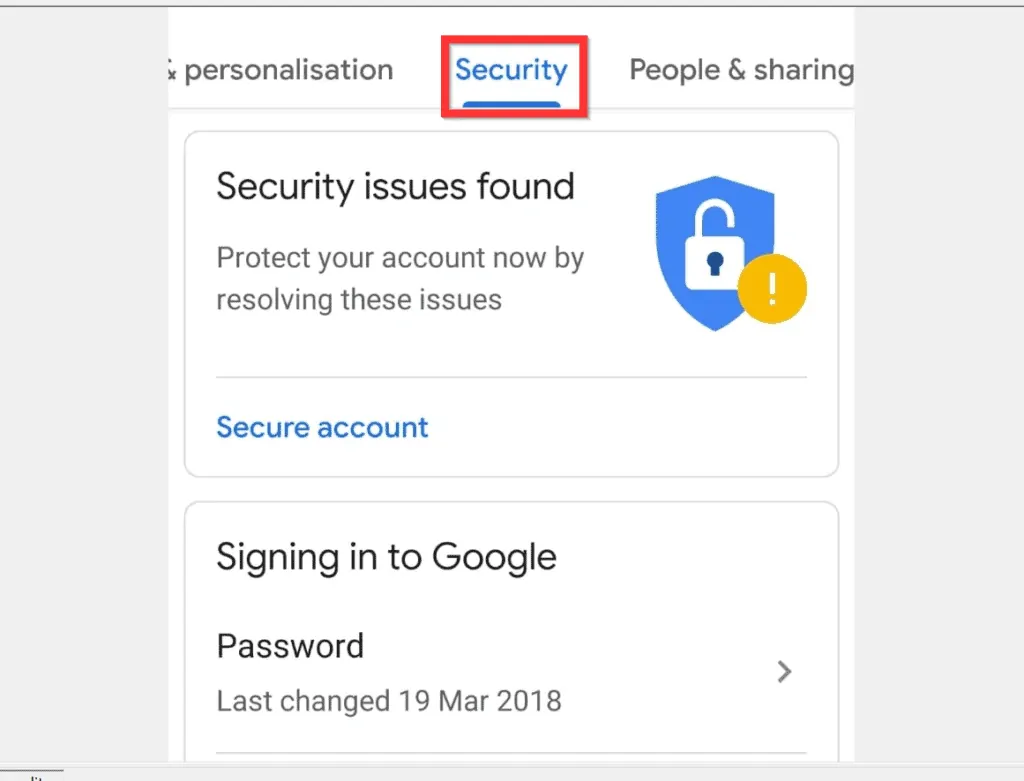Click the Security issues found heading

tap(396, 186)
